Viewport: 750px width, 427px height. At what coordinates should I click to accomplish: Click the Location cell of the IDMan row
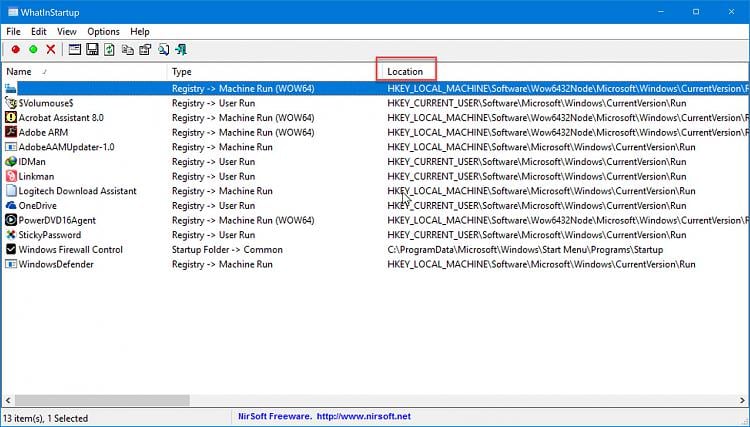point(537,162)
